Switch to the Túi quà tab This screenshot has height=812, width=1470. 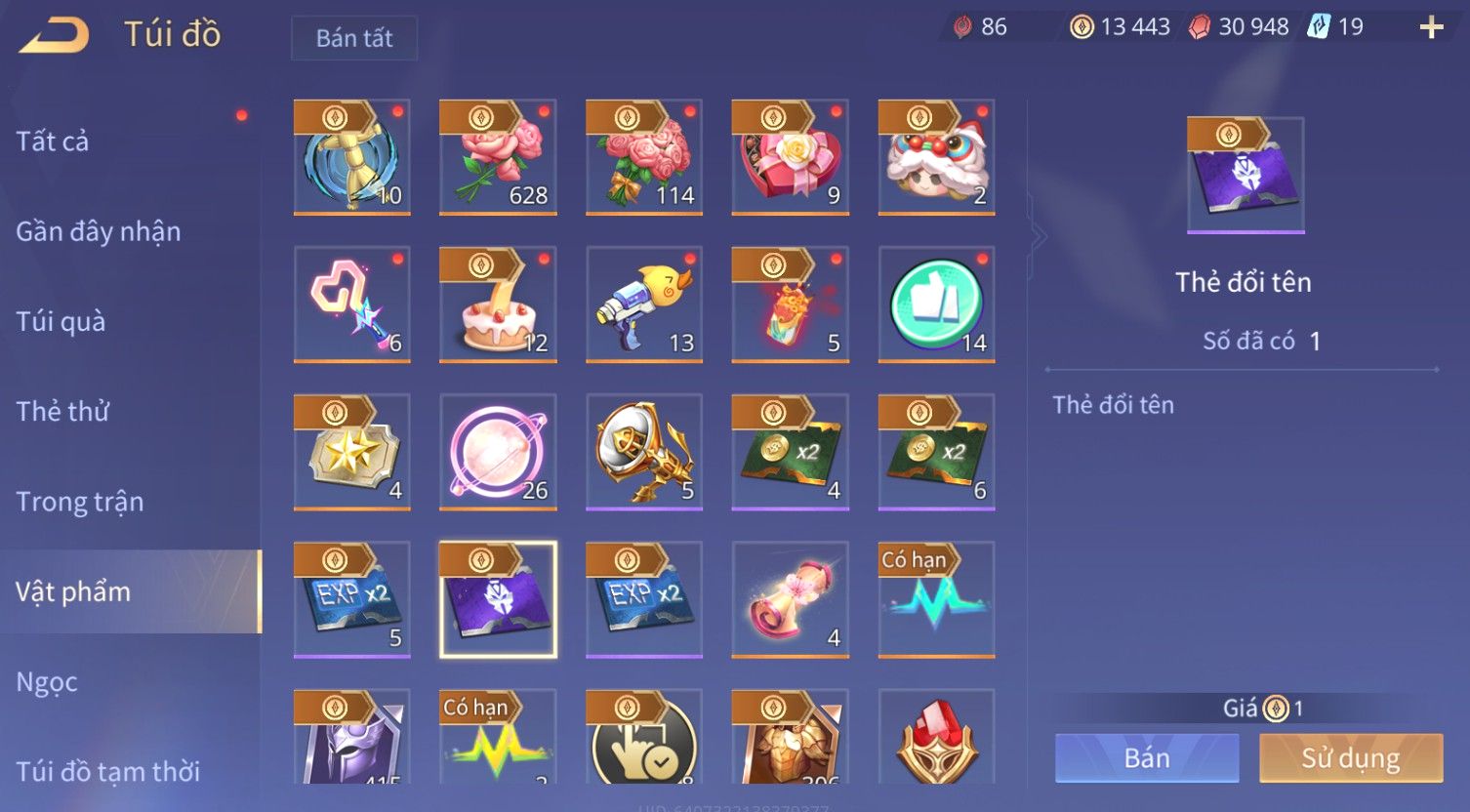[61, 321]
